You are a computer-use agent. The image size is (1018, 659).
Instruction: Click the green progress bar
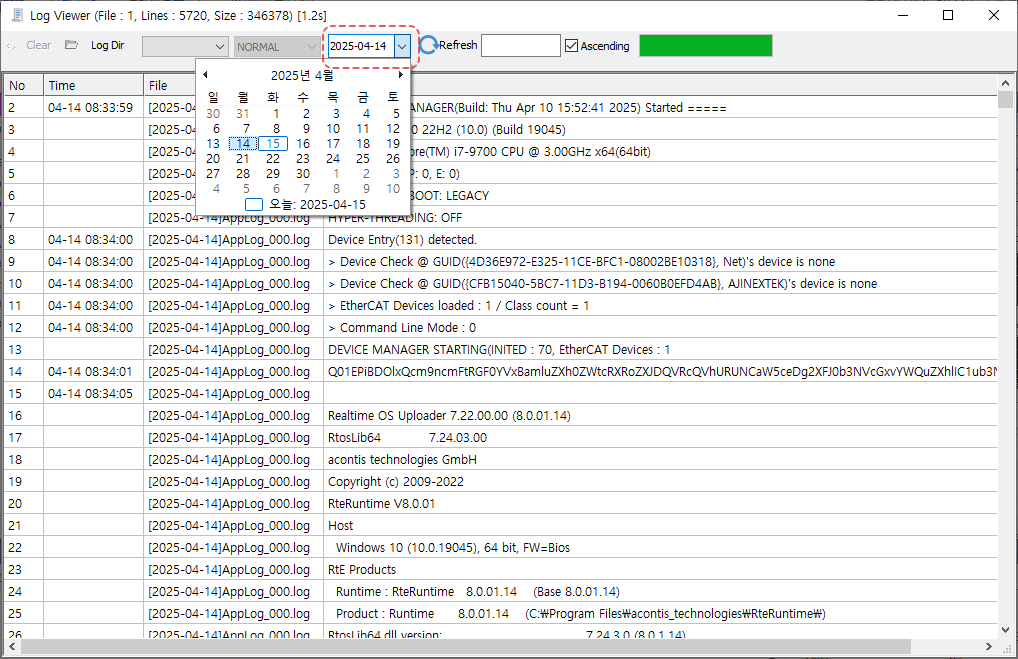click(706, 45)
